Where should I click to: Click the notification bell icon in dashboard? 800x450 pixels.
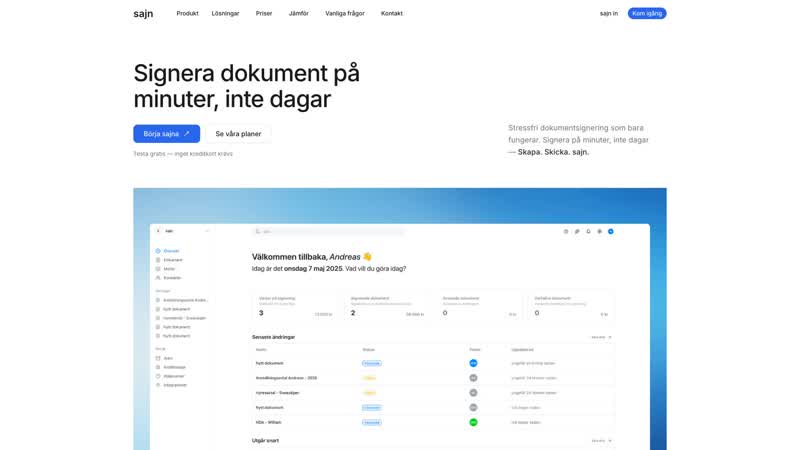tap(588, 231)
